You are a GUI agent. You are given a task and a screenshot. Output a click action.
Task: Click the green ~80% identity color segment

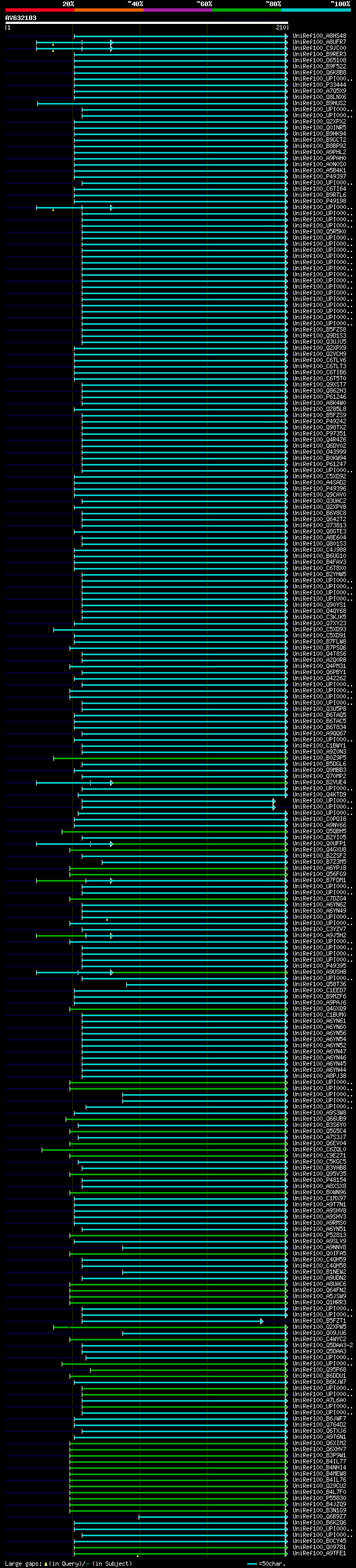pos(246,10)
